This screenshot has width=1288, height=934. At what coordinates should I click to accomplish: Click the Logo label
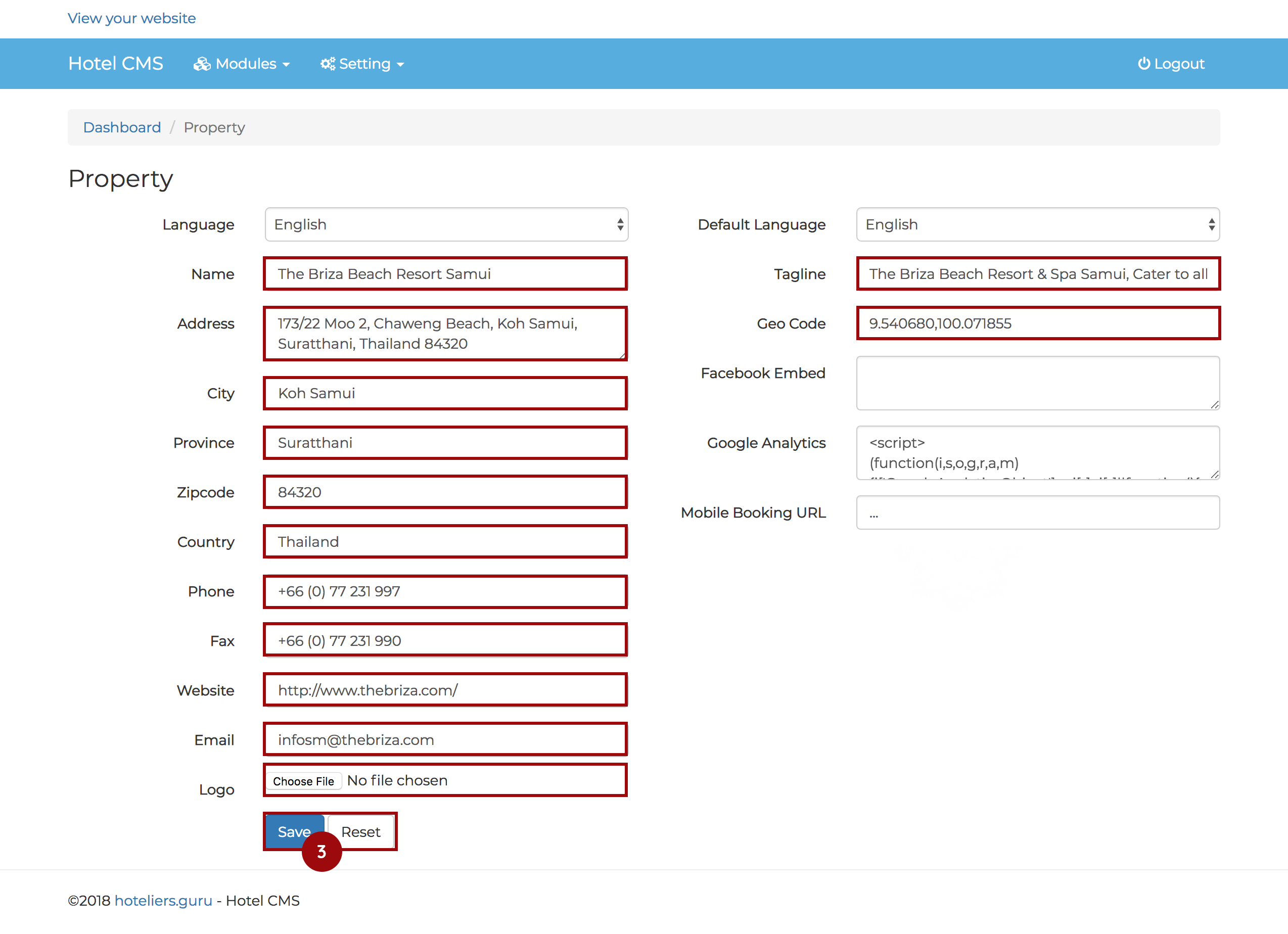216,790
